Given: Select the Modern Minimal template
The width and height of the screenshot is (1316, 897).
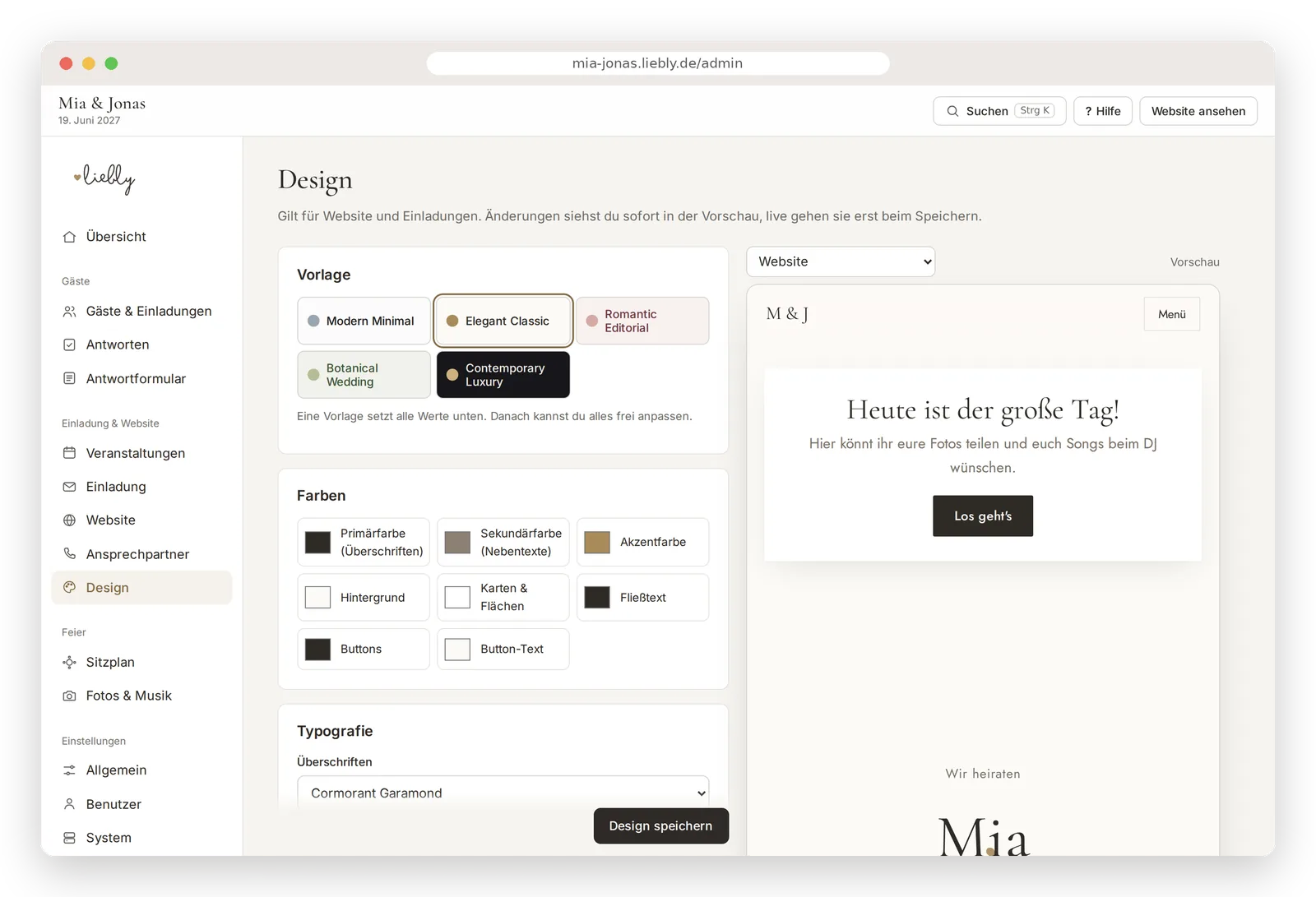Looking at the screenshot, I should tap(364, 321).
